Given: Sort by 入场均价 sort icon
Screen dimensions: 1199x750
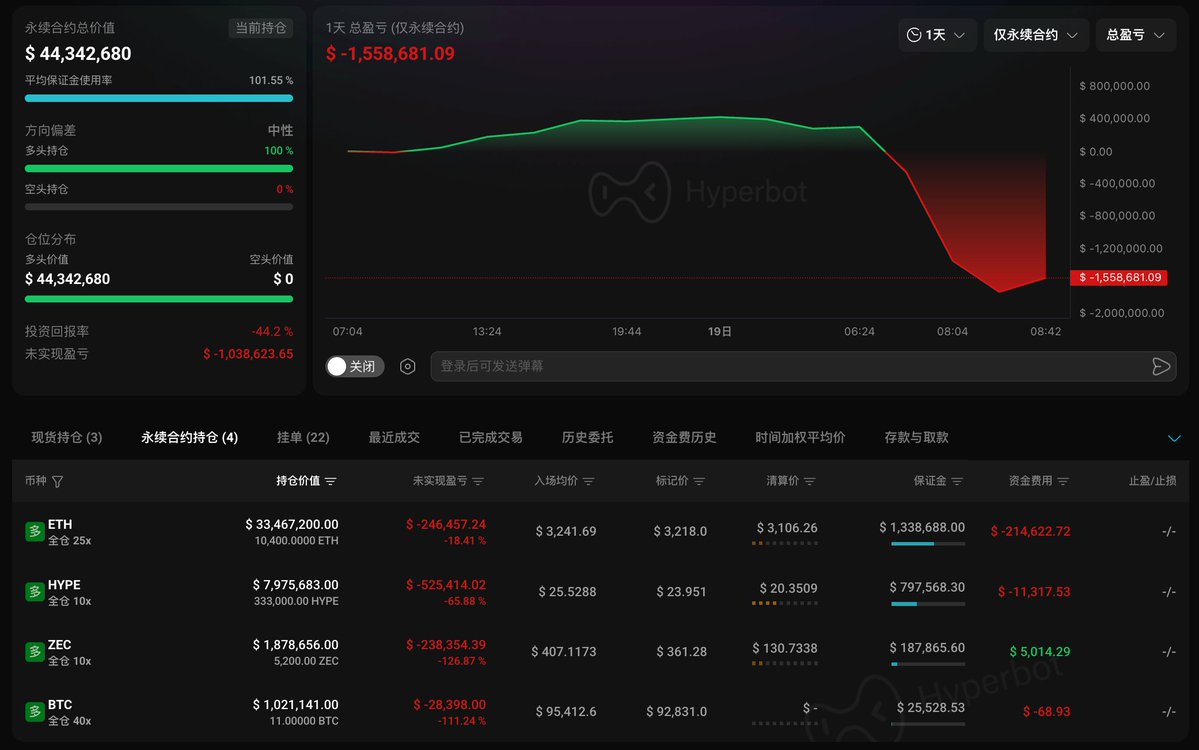Looking at the screenshot, I should click(589, 482).
